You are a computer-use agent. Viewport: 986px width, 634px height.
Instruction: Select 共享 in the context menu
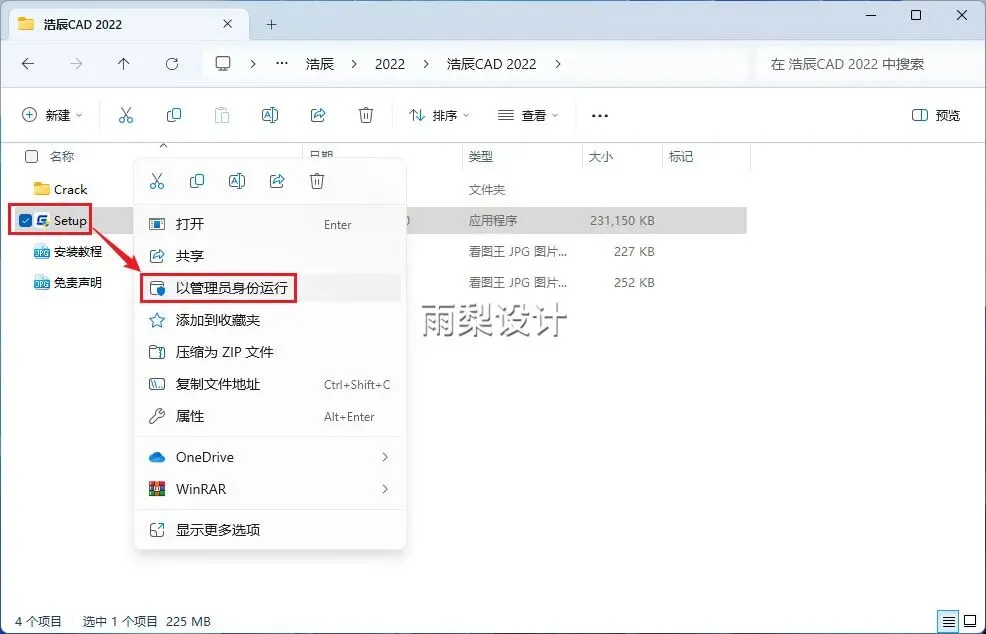[269, 256]
